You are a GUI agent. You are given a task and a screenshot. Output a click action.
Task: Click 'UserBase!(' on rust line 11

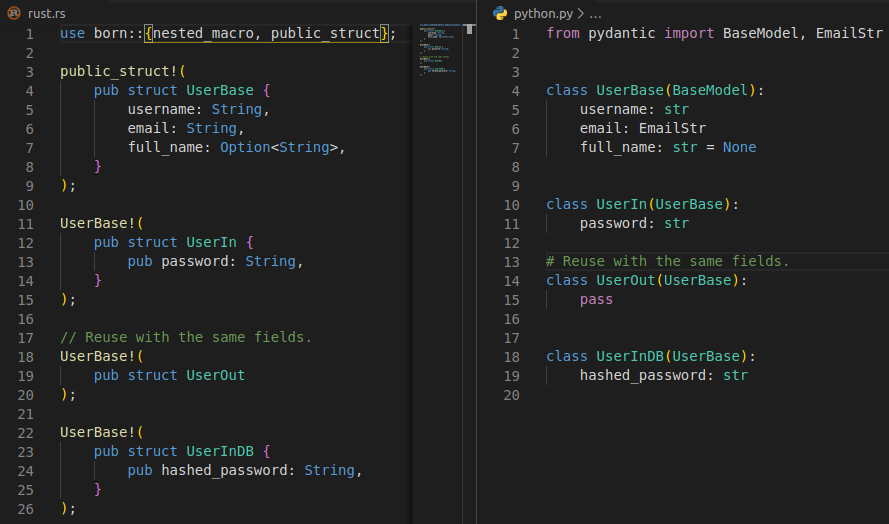[x=102, y=223]
